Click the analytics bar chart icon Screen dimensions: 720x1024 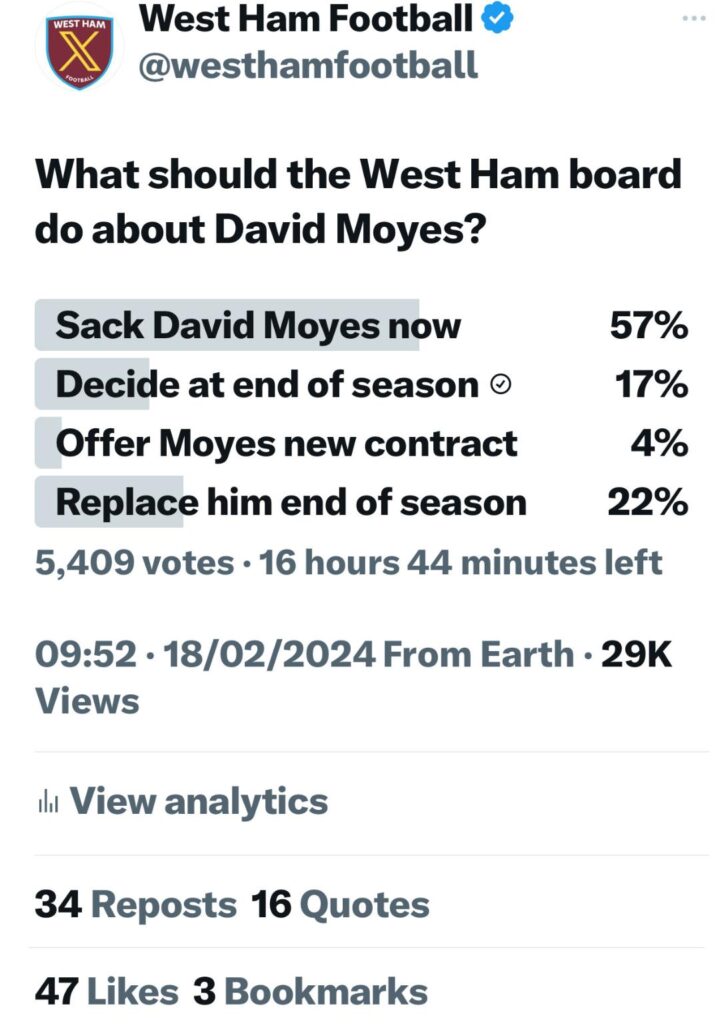[x=48, y=801]
